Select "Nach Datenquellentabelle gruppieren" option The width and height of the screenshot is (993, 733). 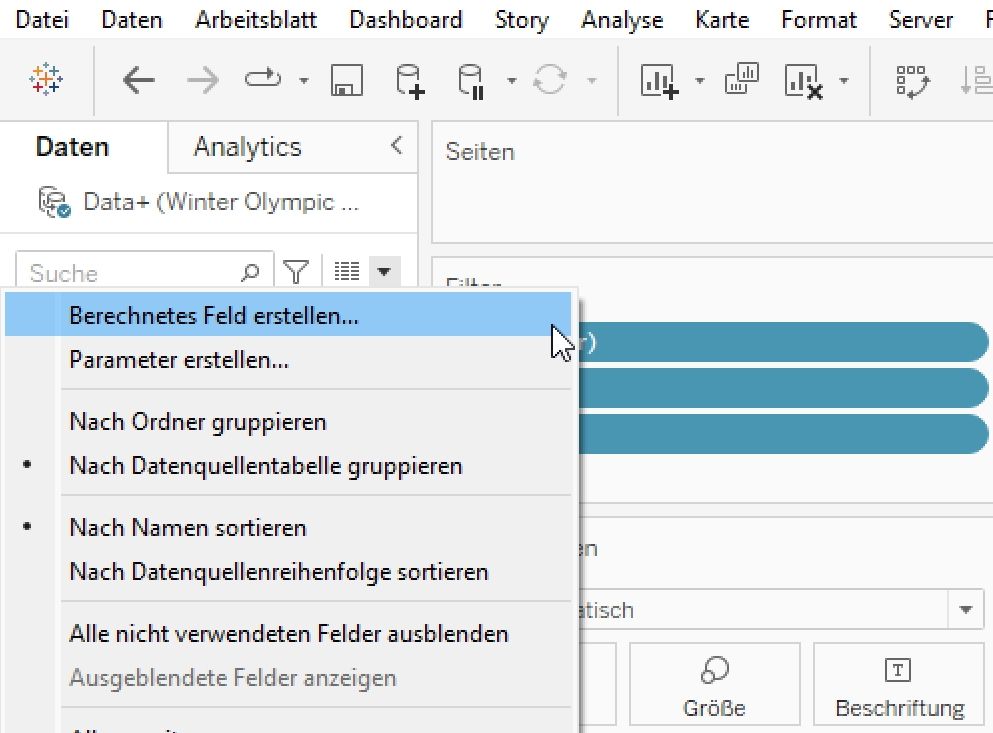265,466
